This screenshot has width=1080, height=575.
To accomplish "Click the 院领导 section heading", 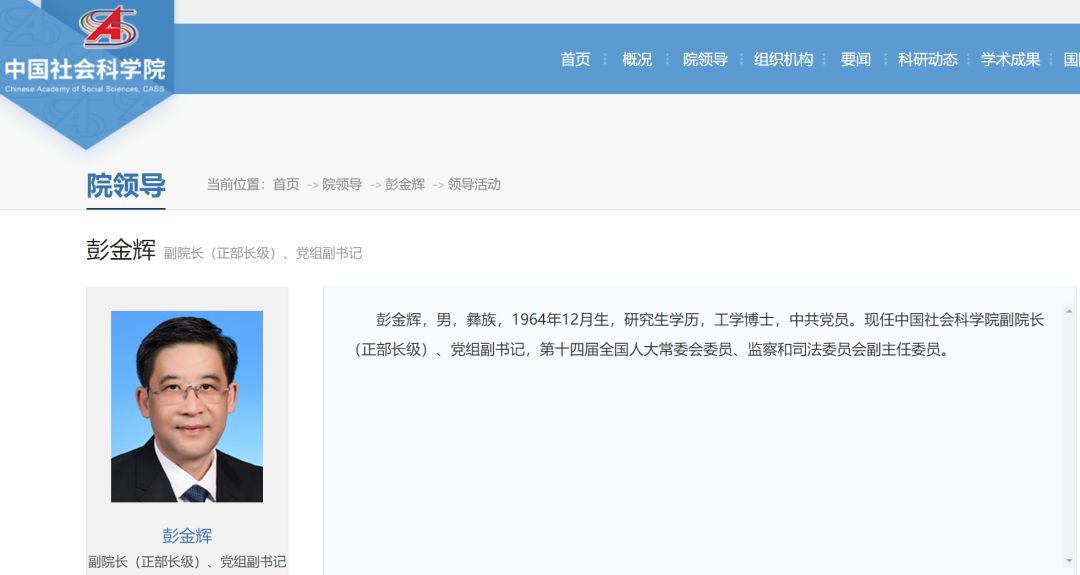I will 126,185.
